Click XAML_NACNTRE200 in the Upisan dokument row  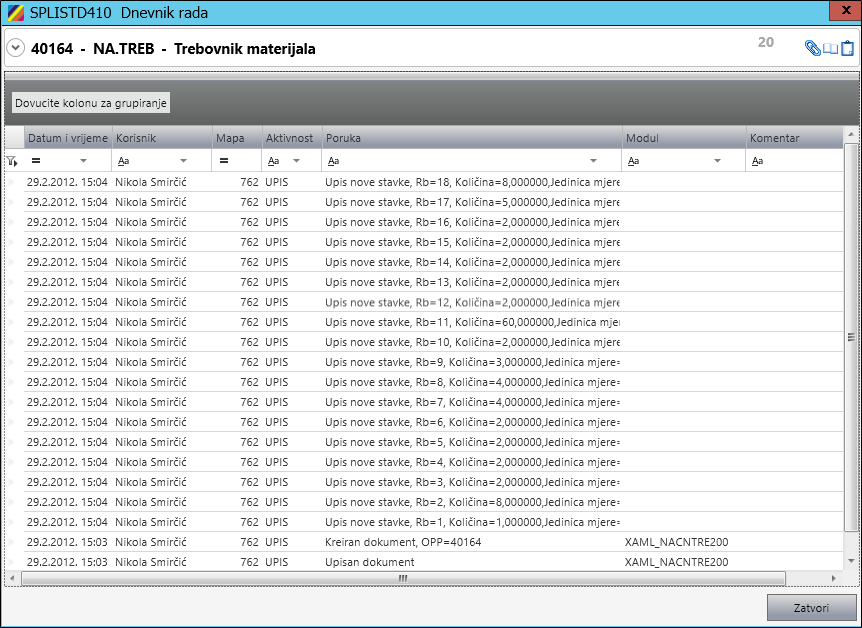[x=676, y=562]
